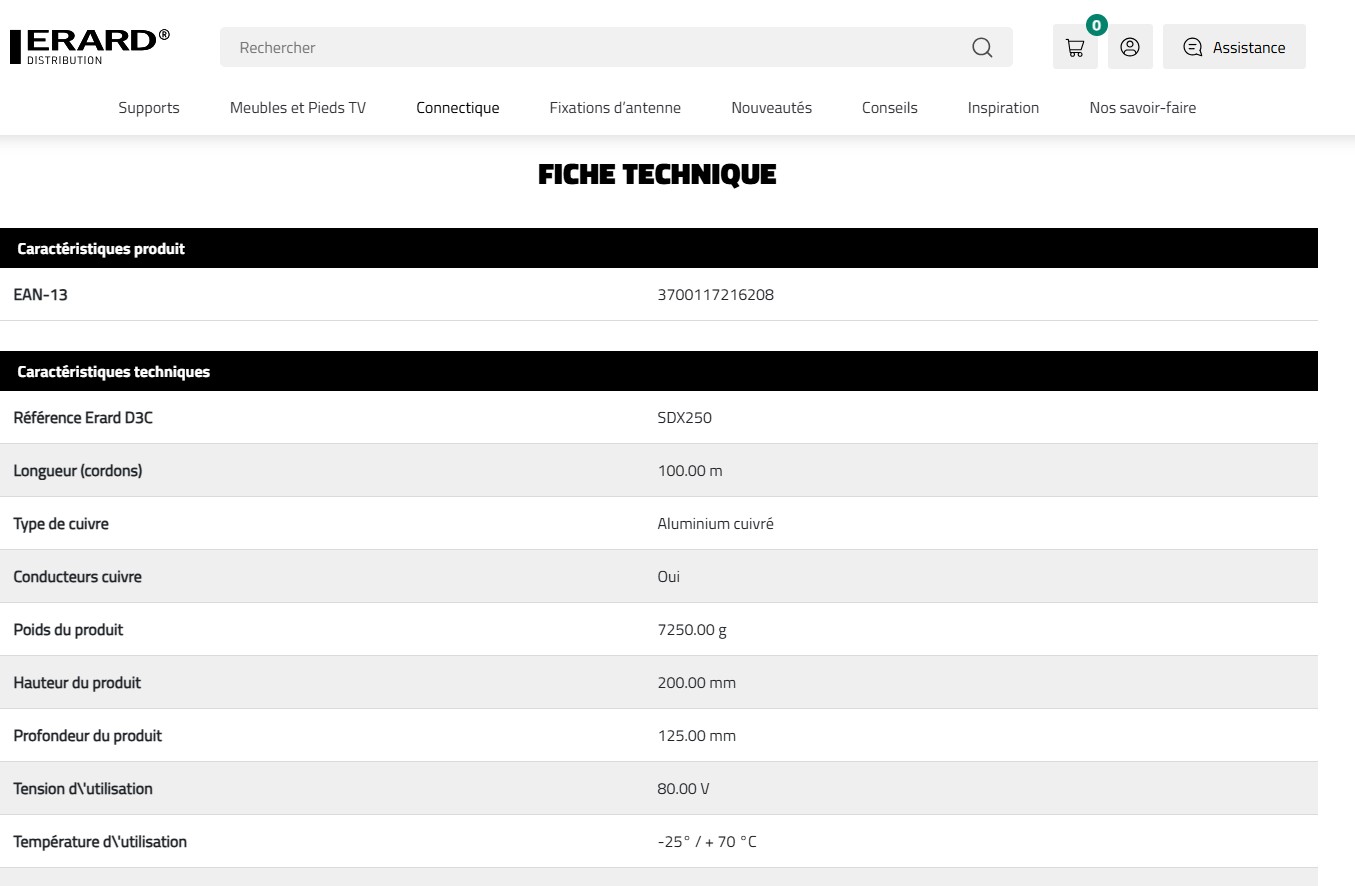Image resolution: width=1355 pixels, height=886 pixels.
Task: Click the Erard Distribution logo
Action: click(90, 46)
